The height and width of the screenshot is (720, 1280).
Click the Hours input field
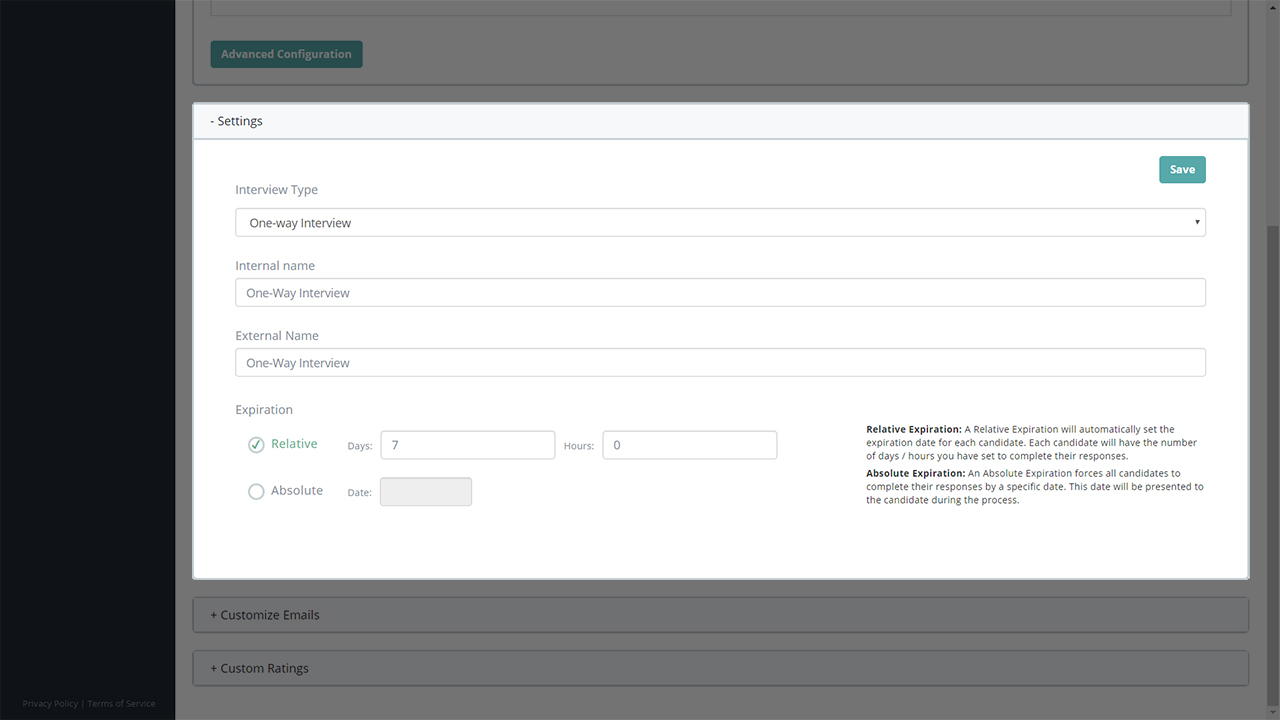click(x=689, y=445)
